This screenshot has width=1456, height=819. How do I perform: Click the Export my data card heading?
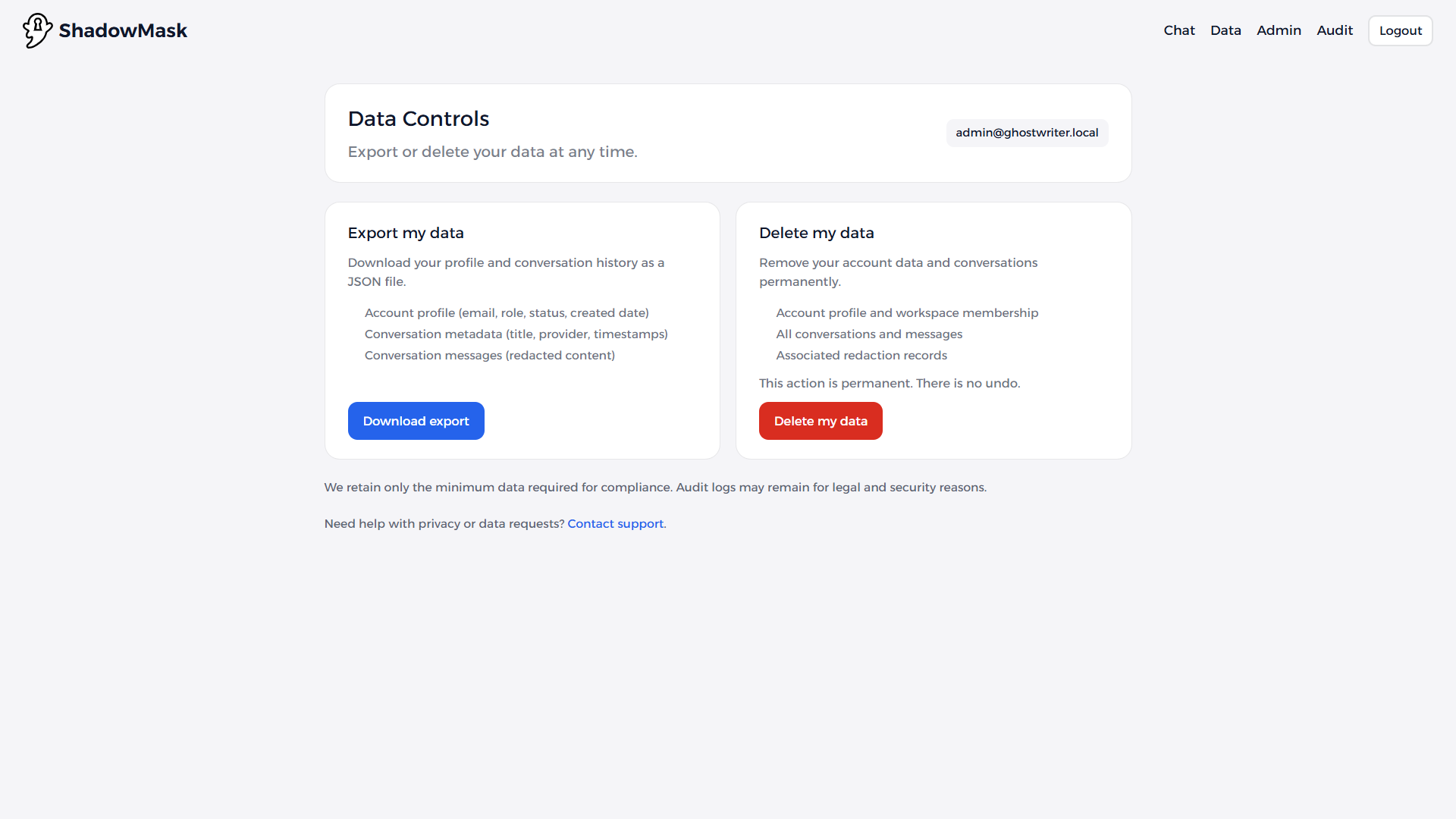tap(405, 234)
